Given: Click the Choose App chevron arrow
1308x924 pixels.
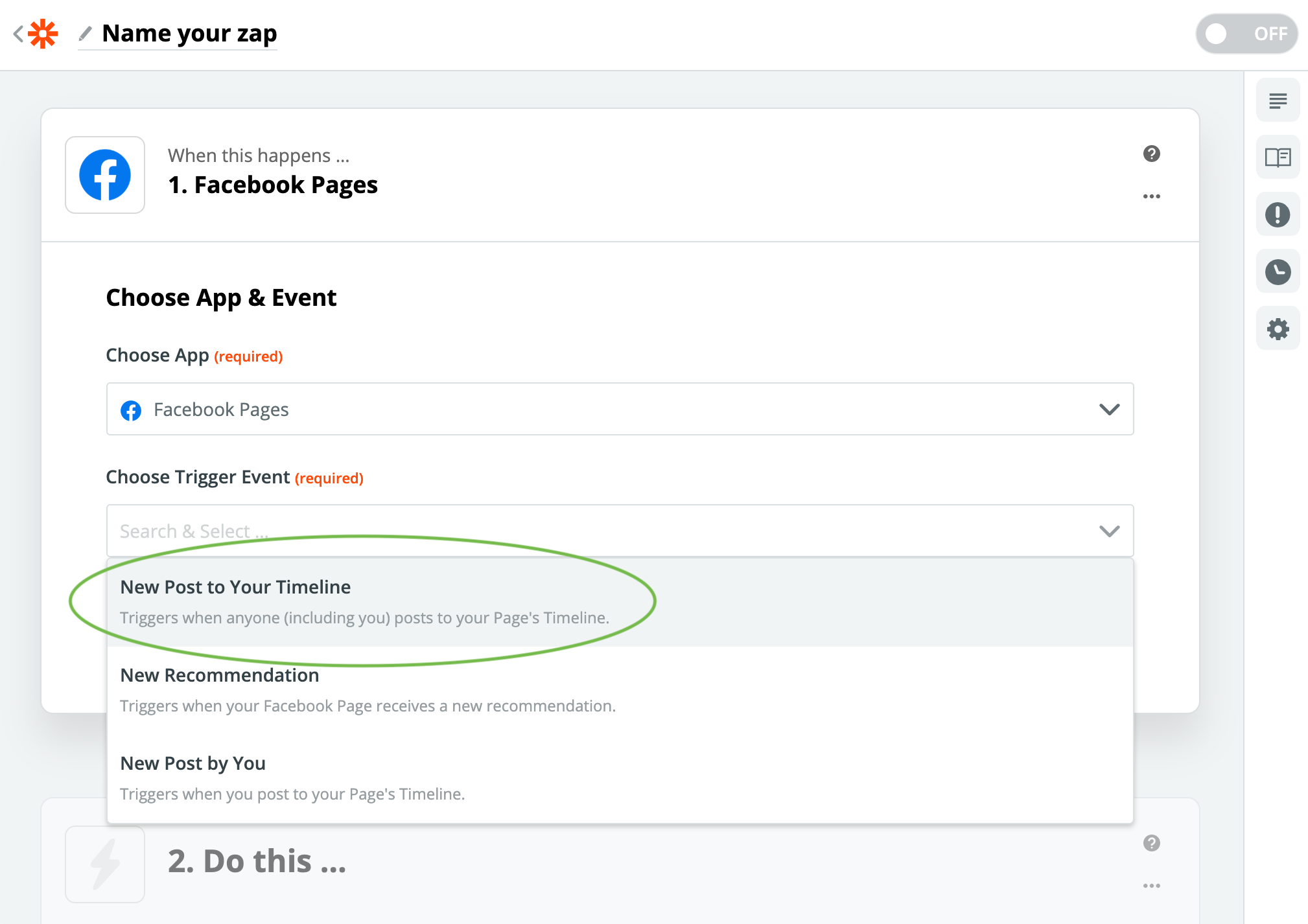Looking at the screenshot, I should click(1110, 409).
